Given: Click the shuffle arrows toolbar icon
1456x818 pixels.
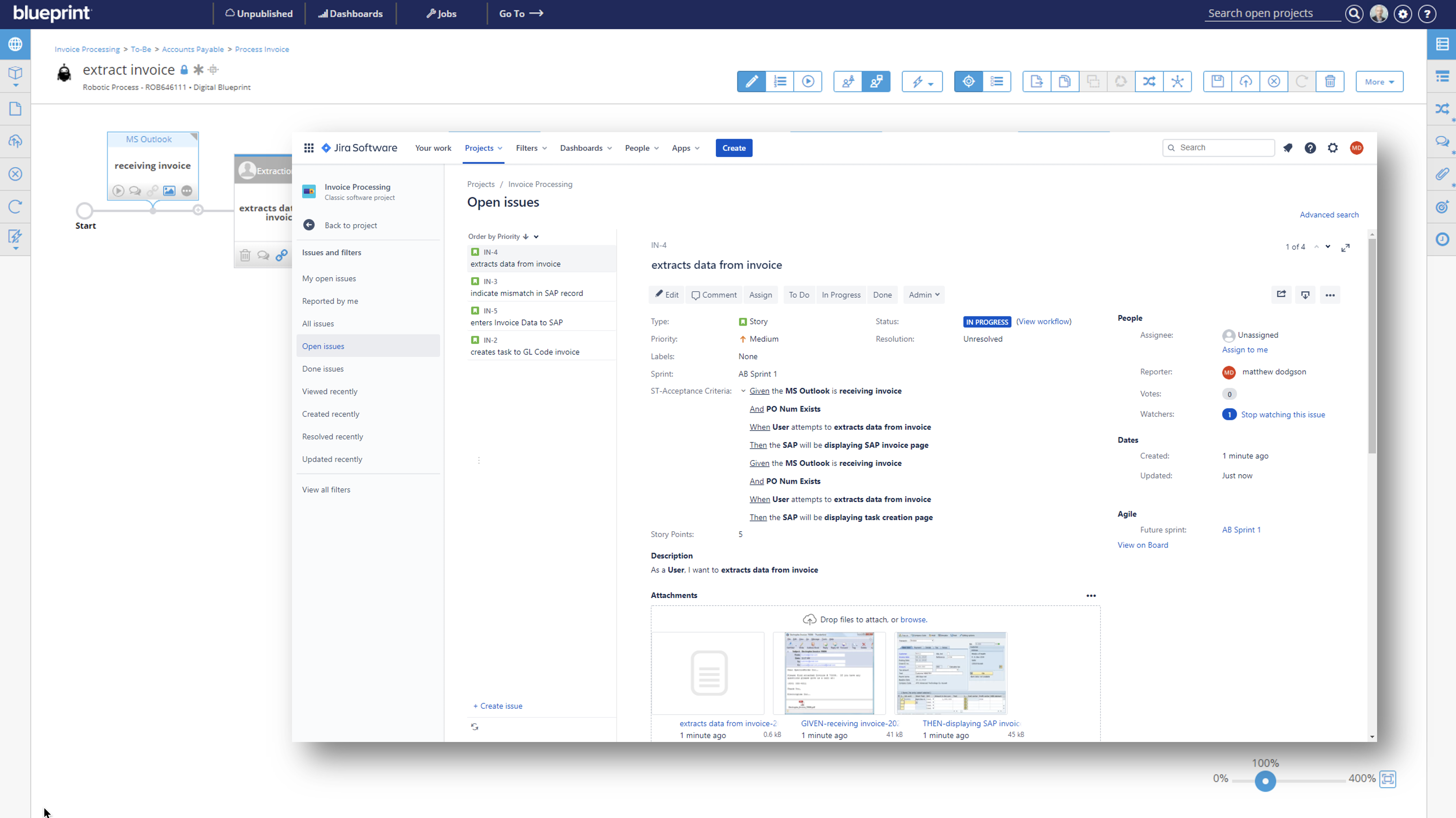Looking at the screenshot, I should tap(1149, 81).
